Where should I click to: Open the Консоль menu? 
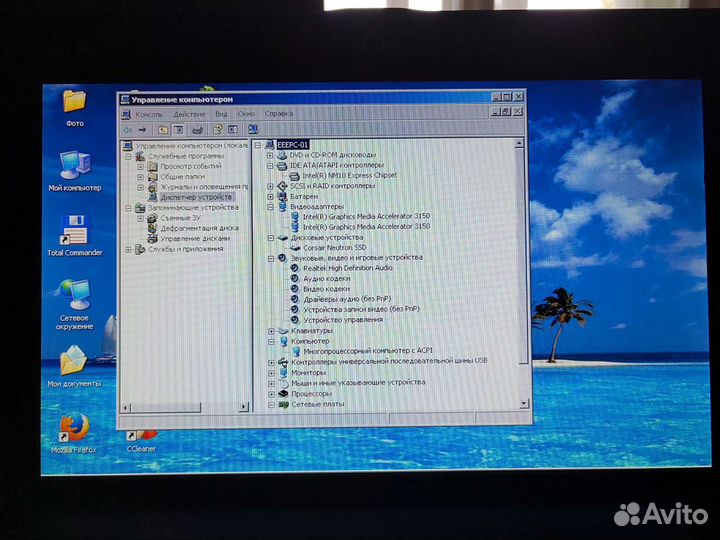149,114
